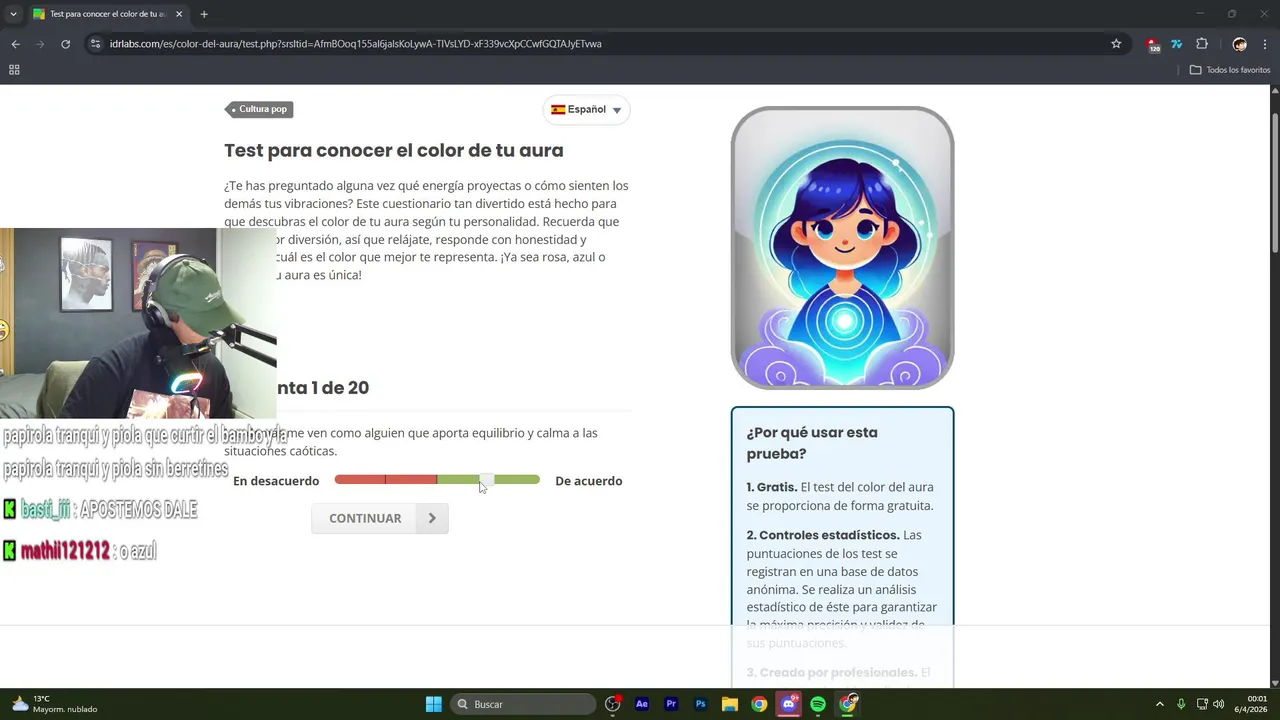Open Premiere Pro from the taskbar

tap(671, 704)
